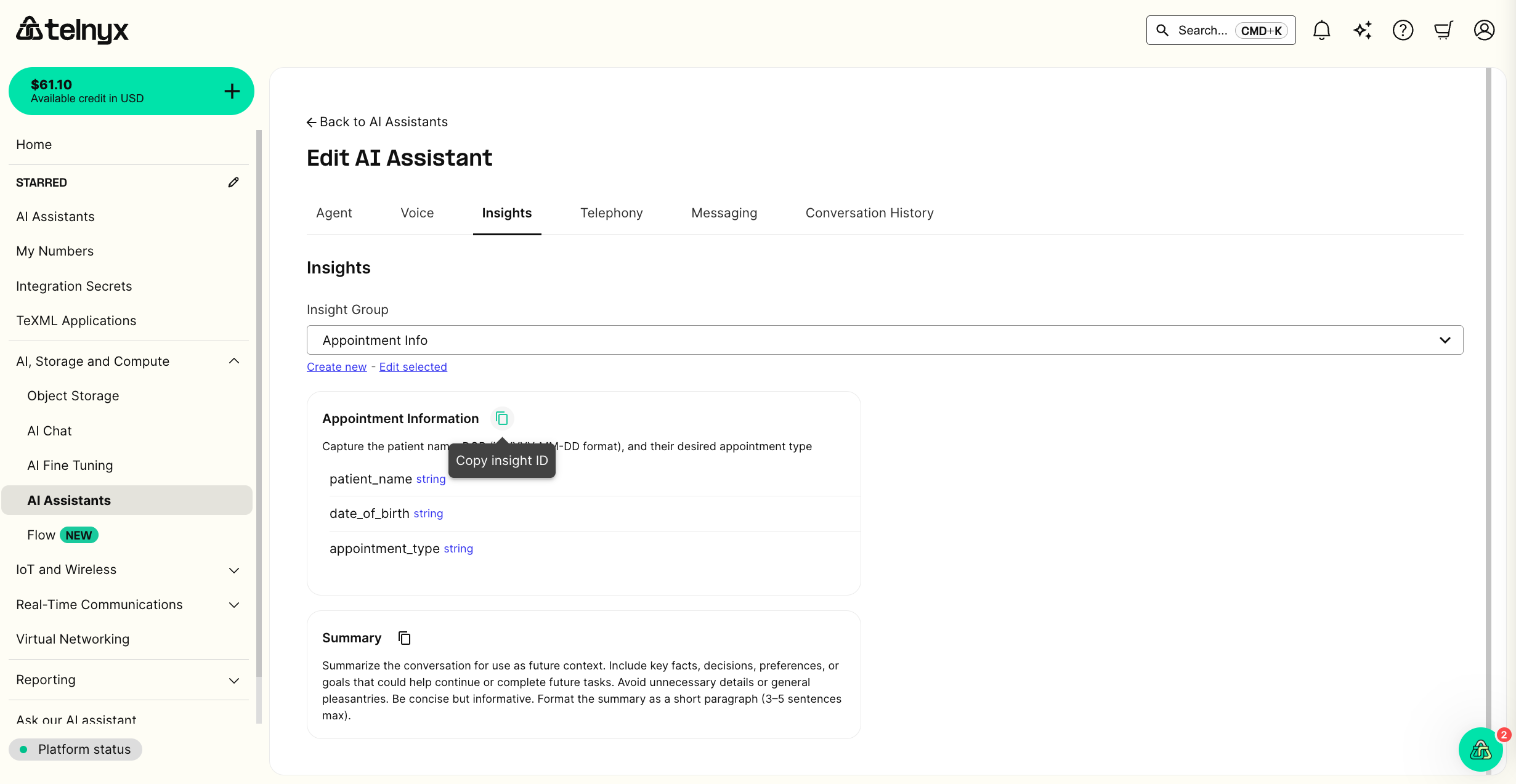The image size is (1516, 784).
Task: Click the sidebar scrollbar
Action: tap(259, 403)
